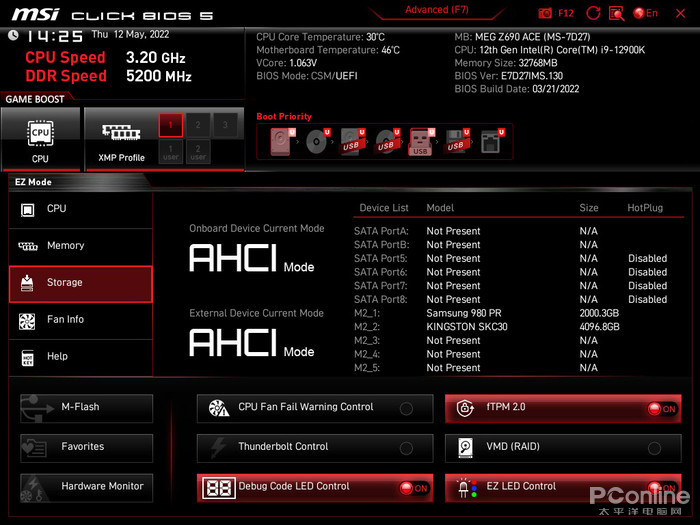Open the Help tab

(x=81, y=357)
